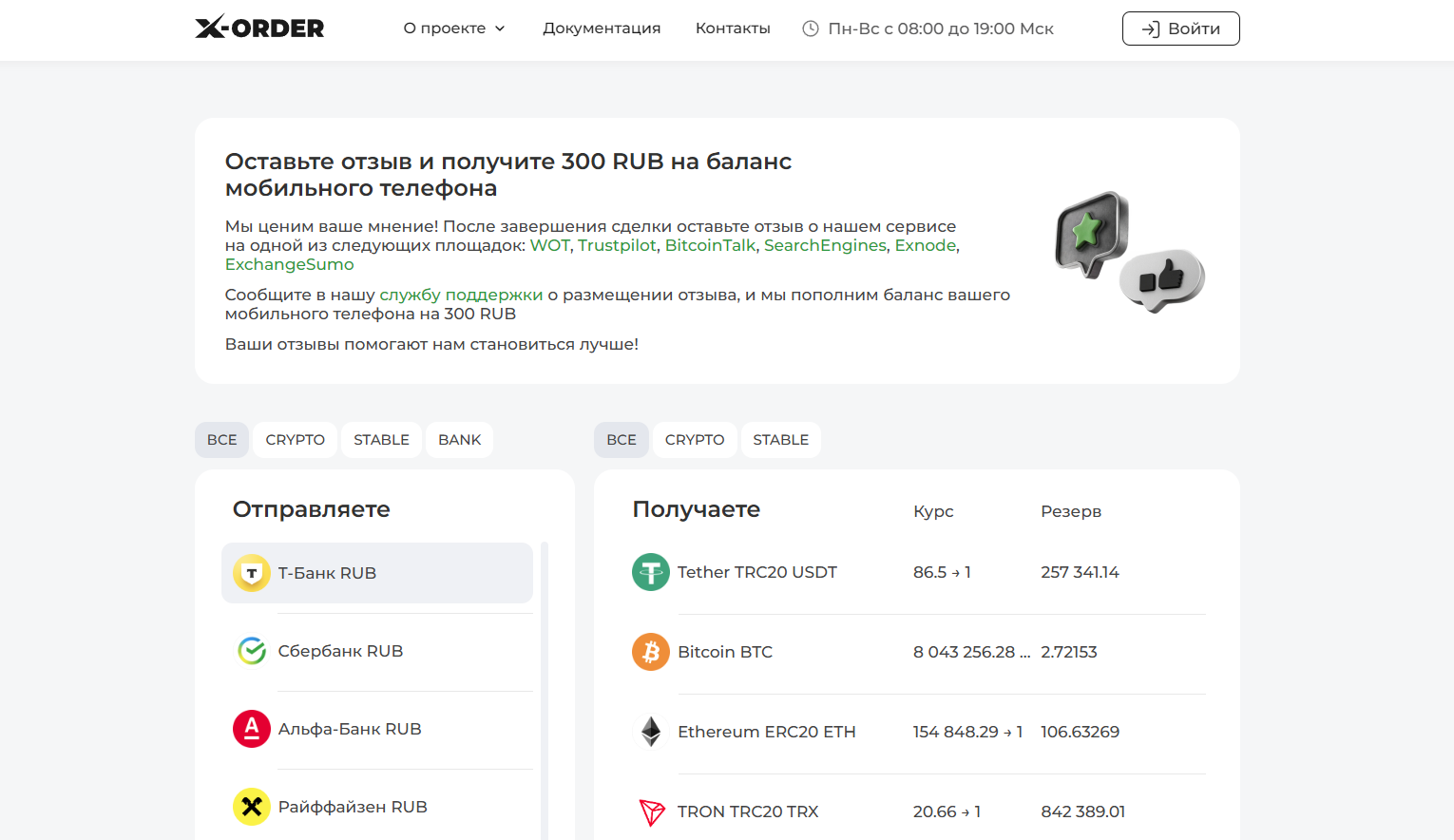Go to the Контакты page
The height and width of the screenshot is (840, 1454).
(733, 29)
